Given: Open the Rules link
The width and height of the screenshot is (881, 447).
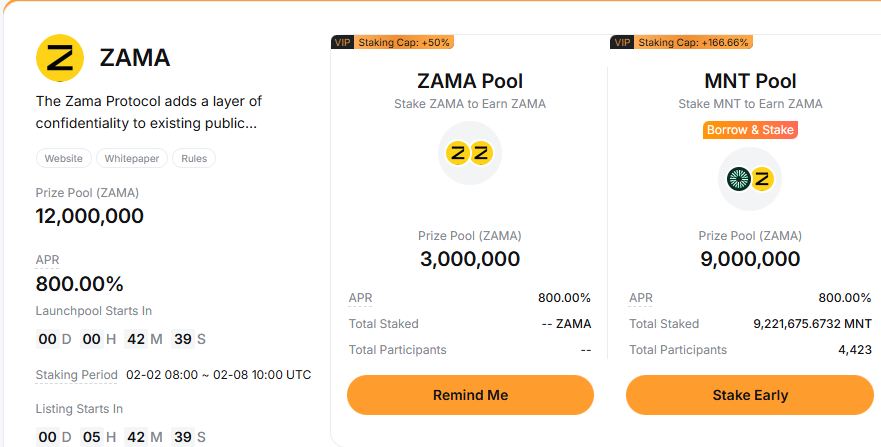Looking at the screenshot, I should pyautogui.click(x=194, y=158).
